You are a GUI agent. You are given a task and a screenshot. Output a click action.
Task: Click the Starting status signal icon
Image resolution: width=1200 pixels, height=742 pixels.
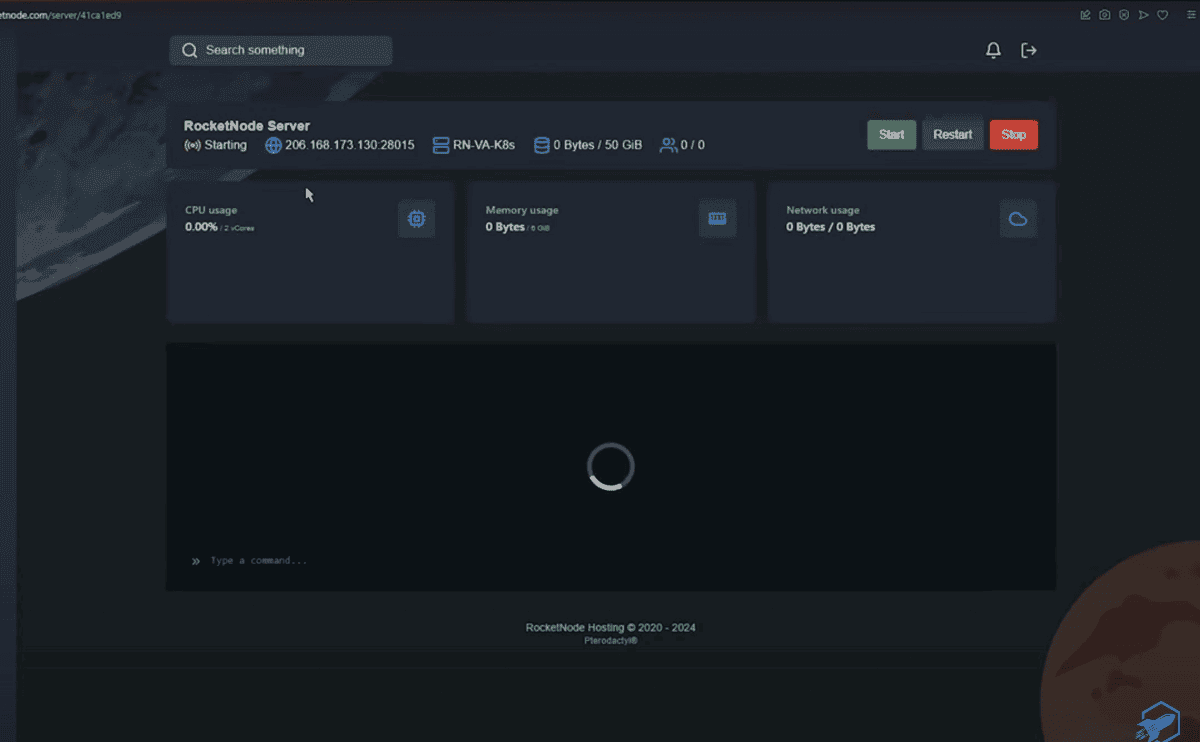coord(193,145)
